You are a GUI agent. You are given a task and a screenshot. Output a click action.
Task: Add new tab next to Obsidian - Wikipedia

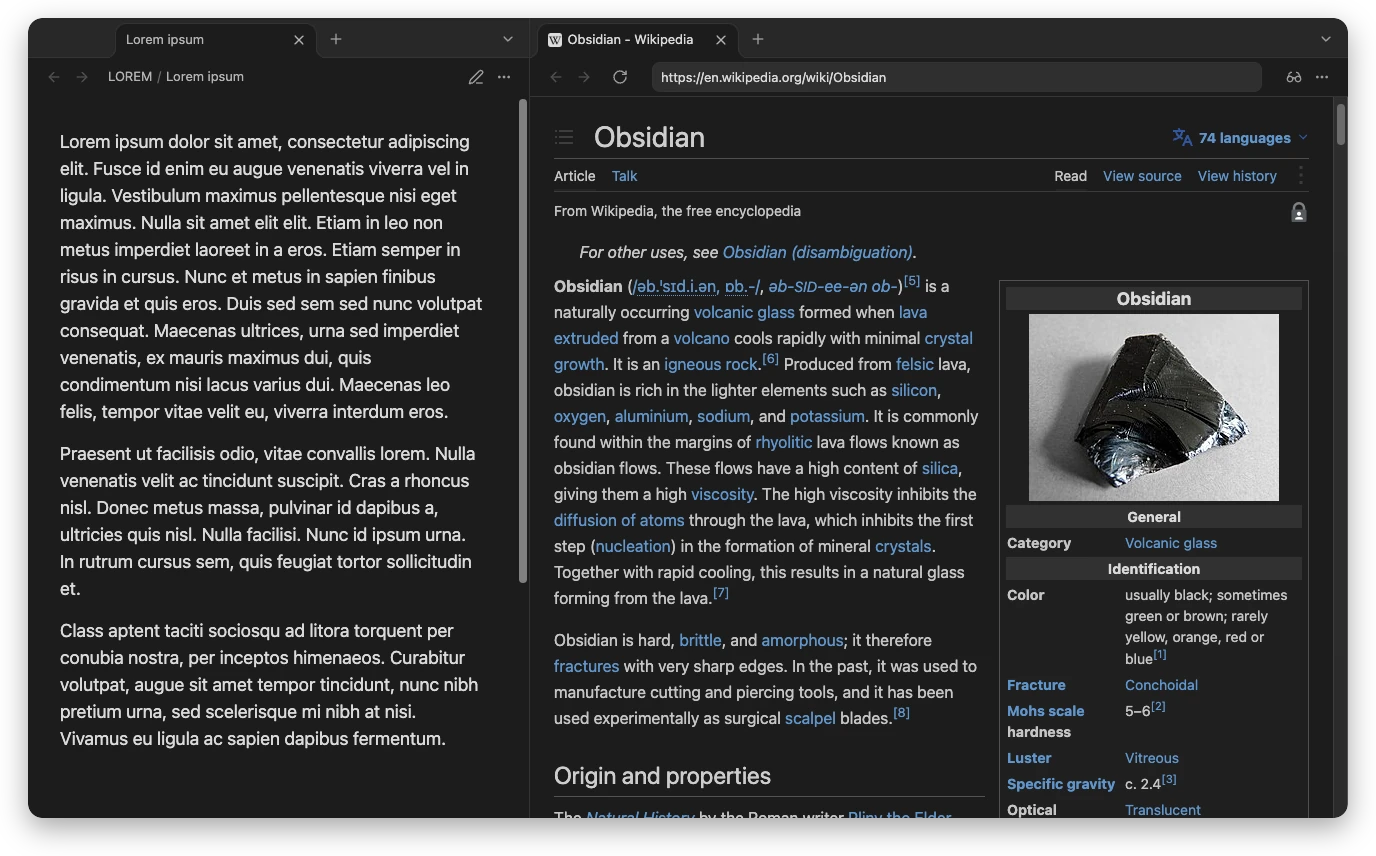click(758, 39)
